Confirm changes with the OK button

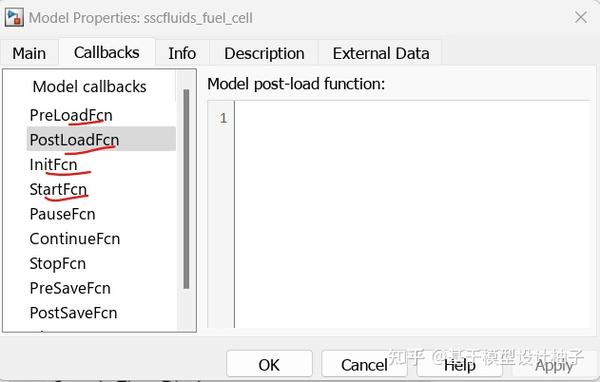[x=269, y=365]
